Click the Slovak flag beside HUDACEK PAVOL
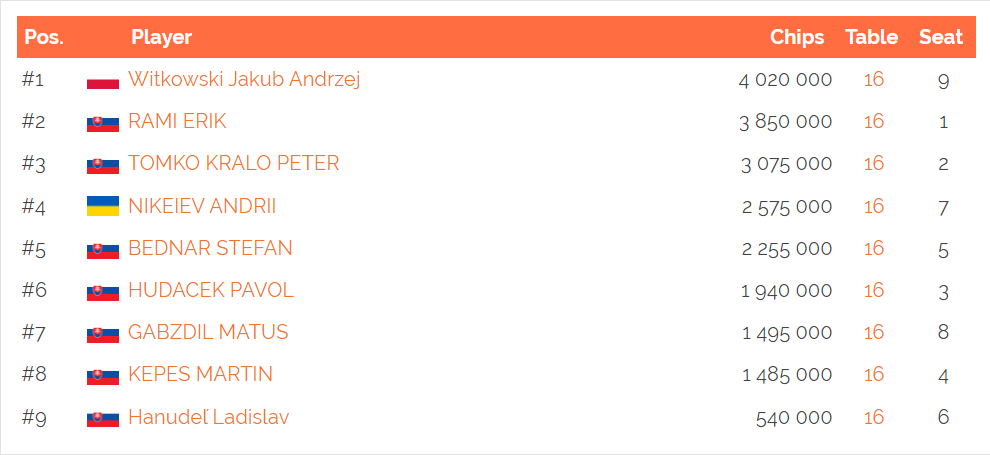Viewport: 990px width, 455px height. 103,291
